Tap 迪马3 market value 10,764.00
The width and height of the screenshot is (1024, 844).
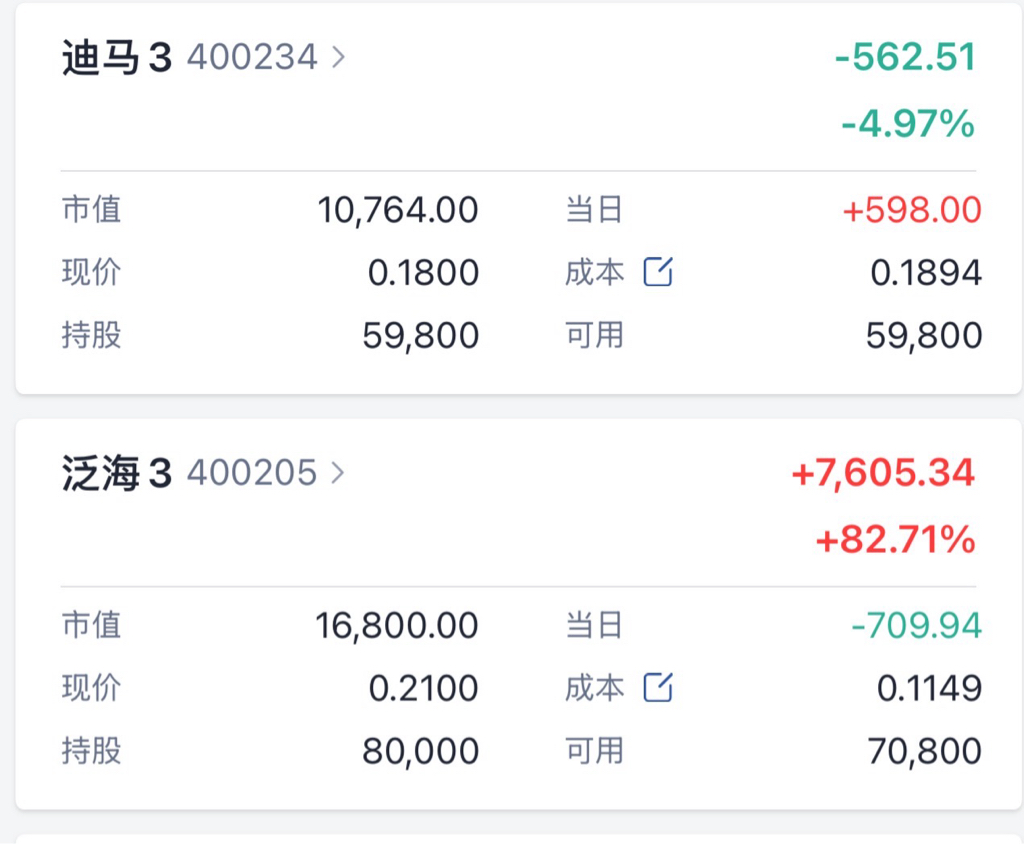point(398,210)
